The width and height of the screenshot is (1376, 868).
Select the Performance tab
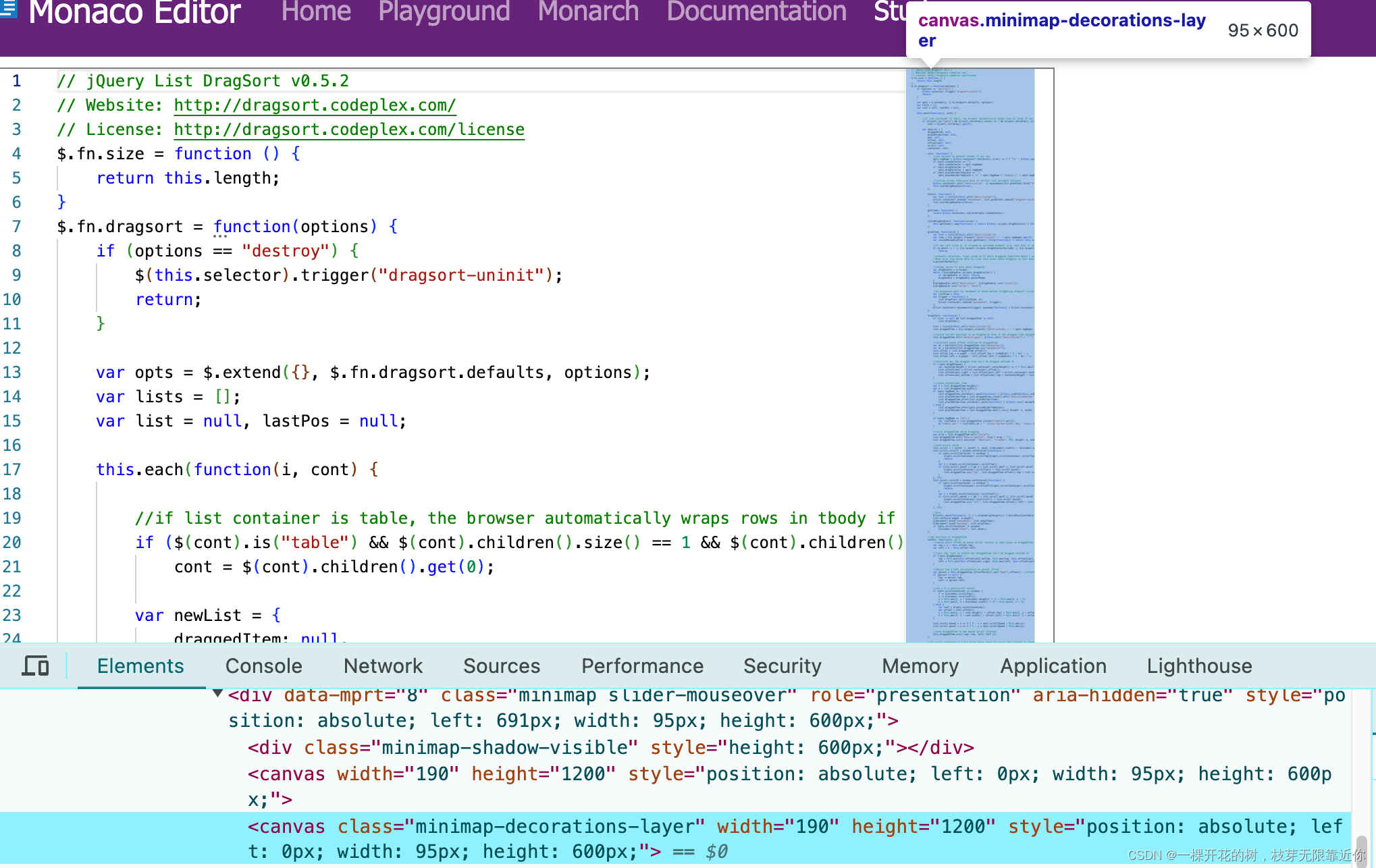pyautogui.click(x=642, y=666)
